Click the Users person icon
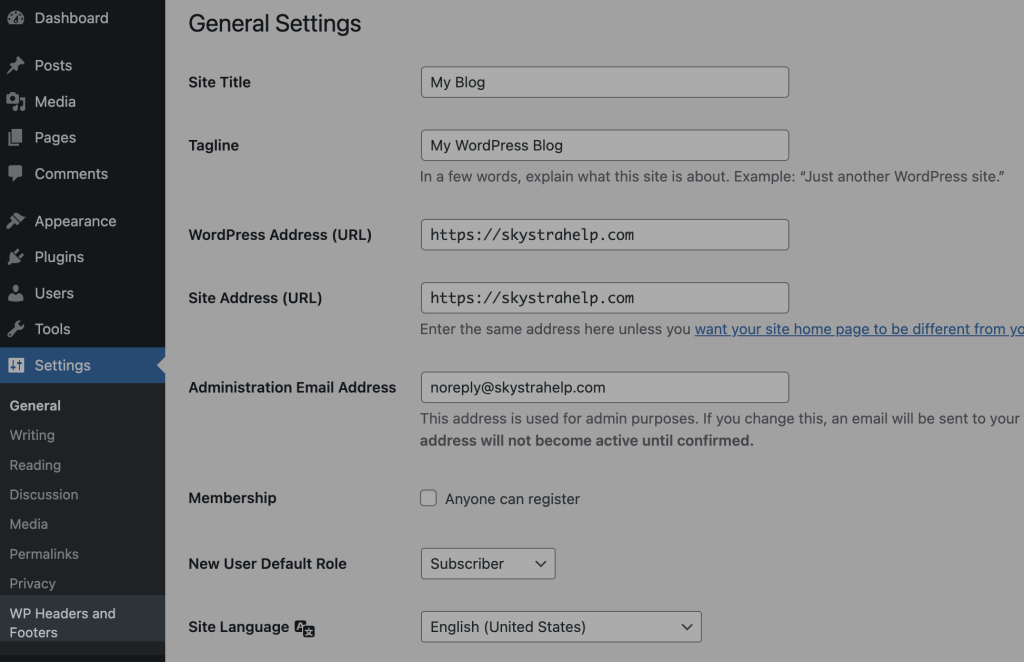Image resolution: width=1024 pixels, height=662 pixels. [16, 293]
